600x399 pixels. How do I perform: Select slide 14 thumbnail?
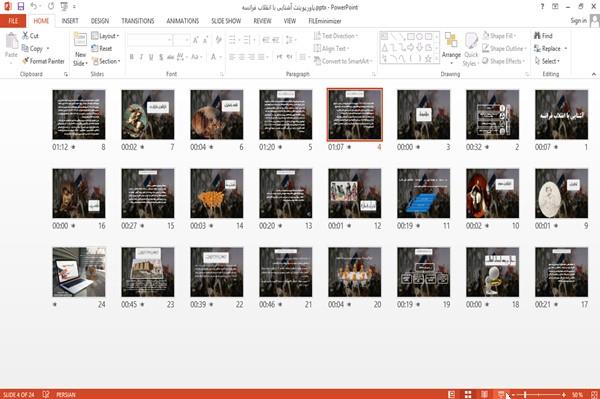[x=217, y=193]
